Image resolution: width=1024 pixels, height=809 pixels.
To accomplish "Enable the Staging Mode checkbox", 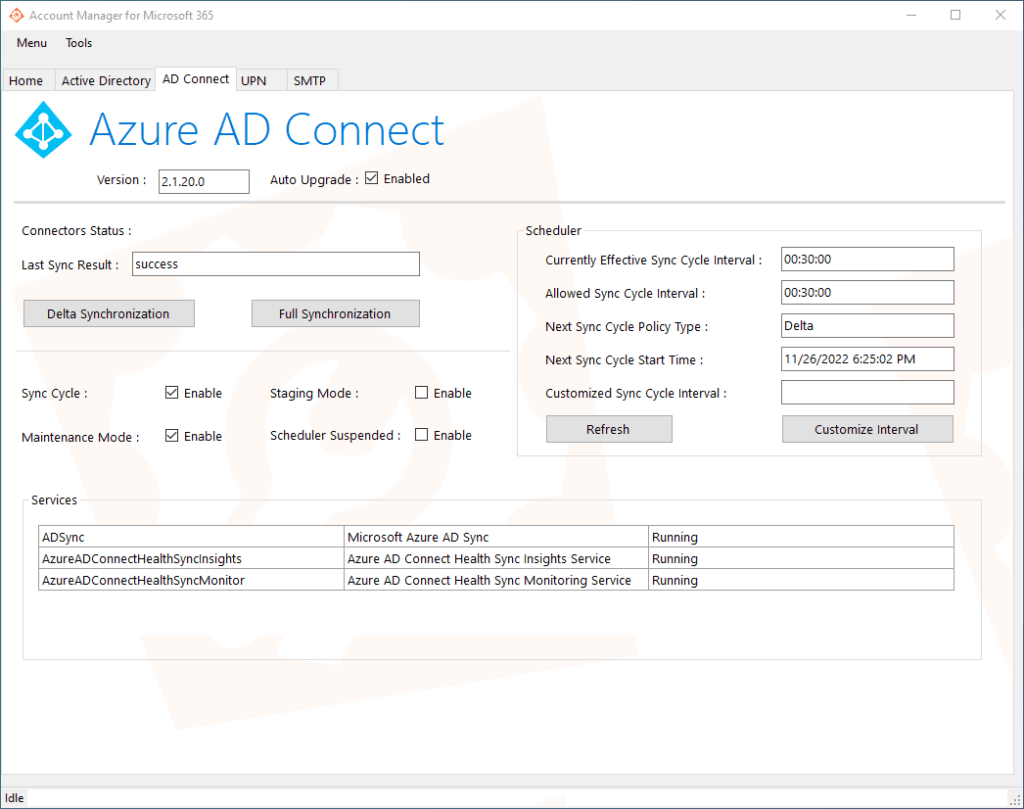I will click(x=422, y=392).
